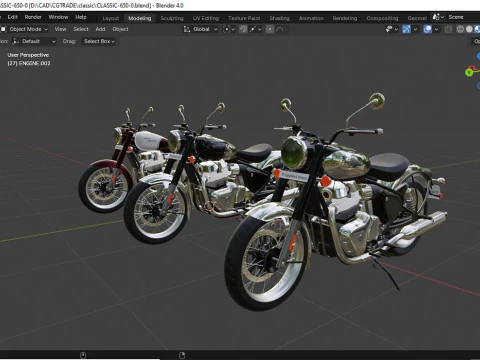The height and width of the screenshot is (360, 480).
Task: Toggle X-Ray mode
Action: pyautogui.click(x=448, y=29)
